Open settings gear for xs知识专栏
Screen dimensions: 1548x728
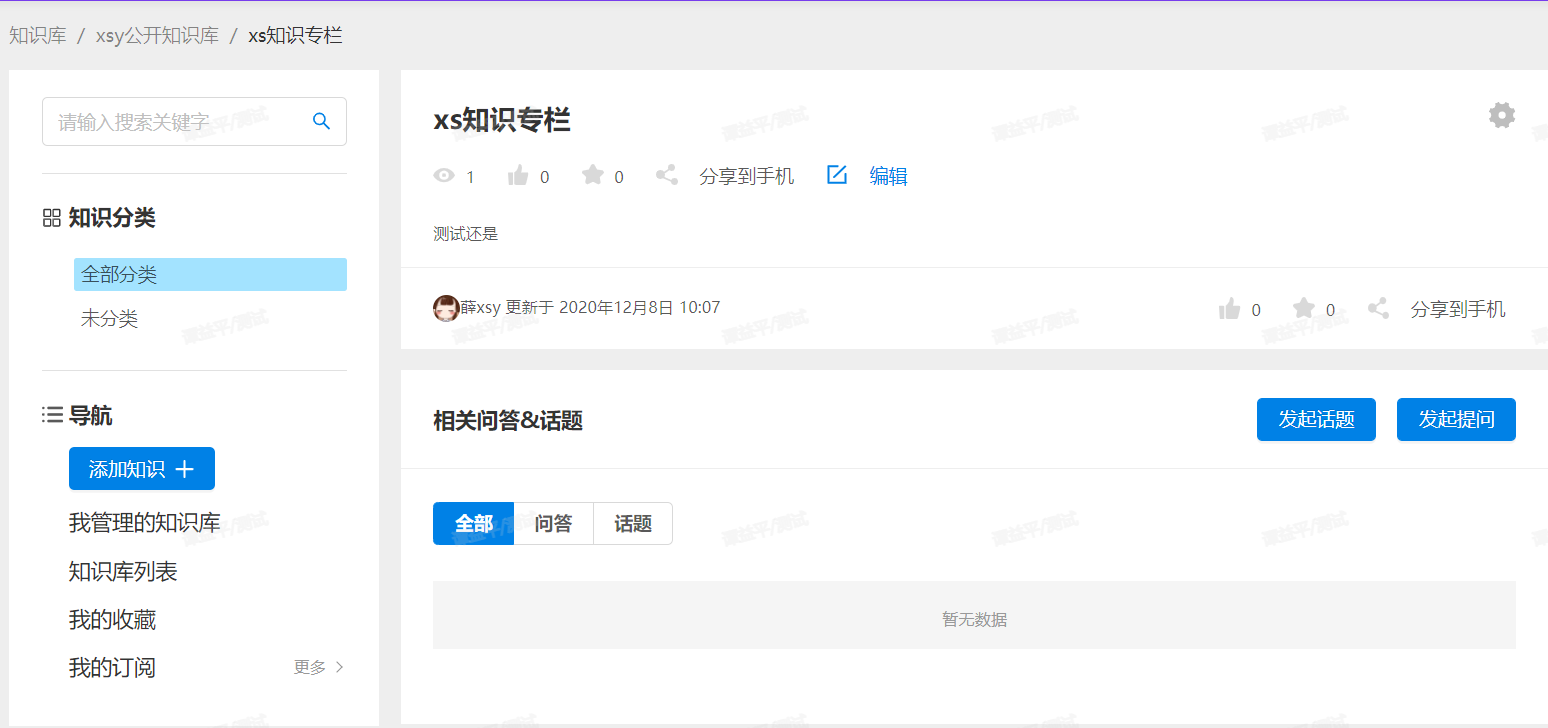[x=1501, y=115]
